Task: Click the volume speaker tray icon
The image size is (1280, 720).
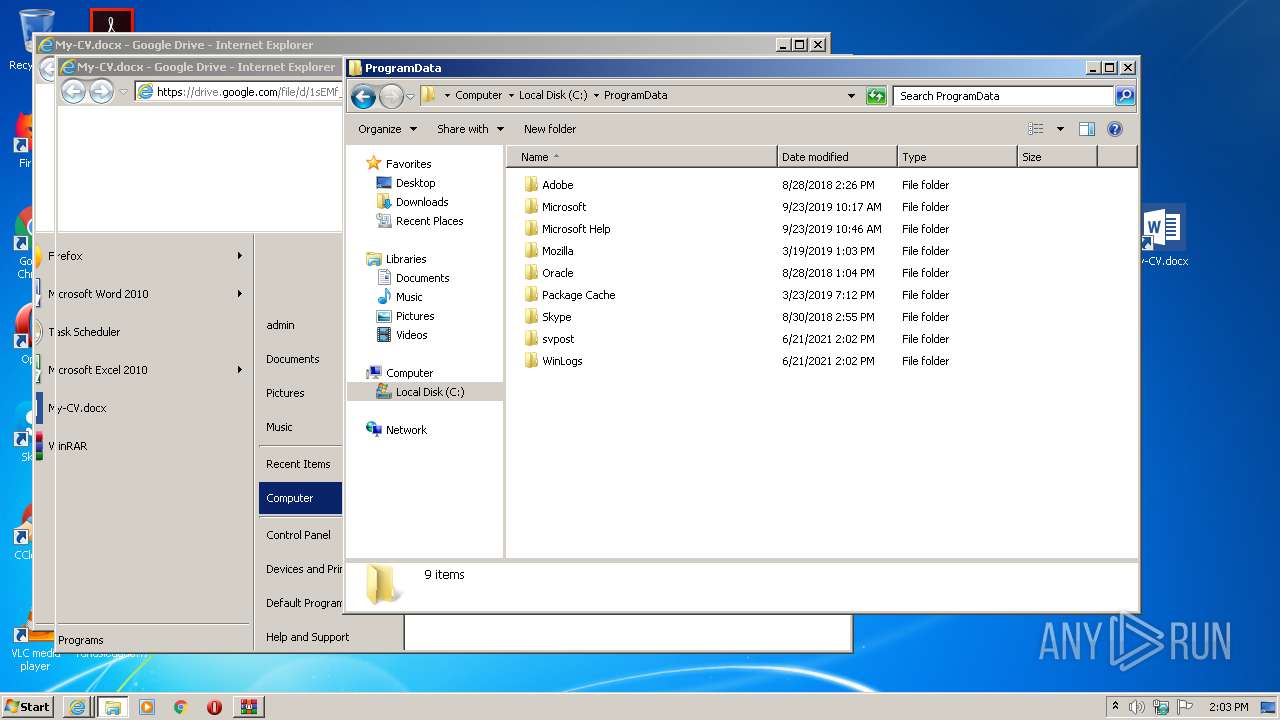Action: click(1137, 707)
